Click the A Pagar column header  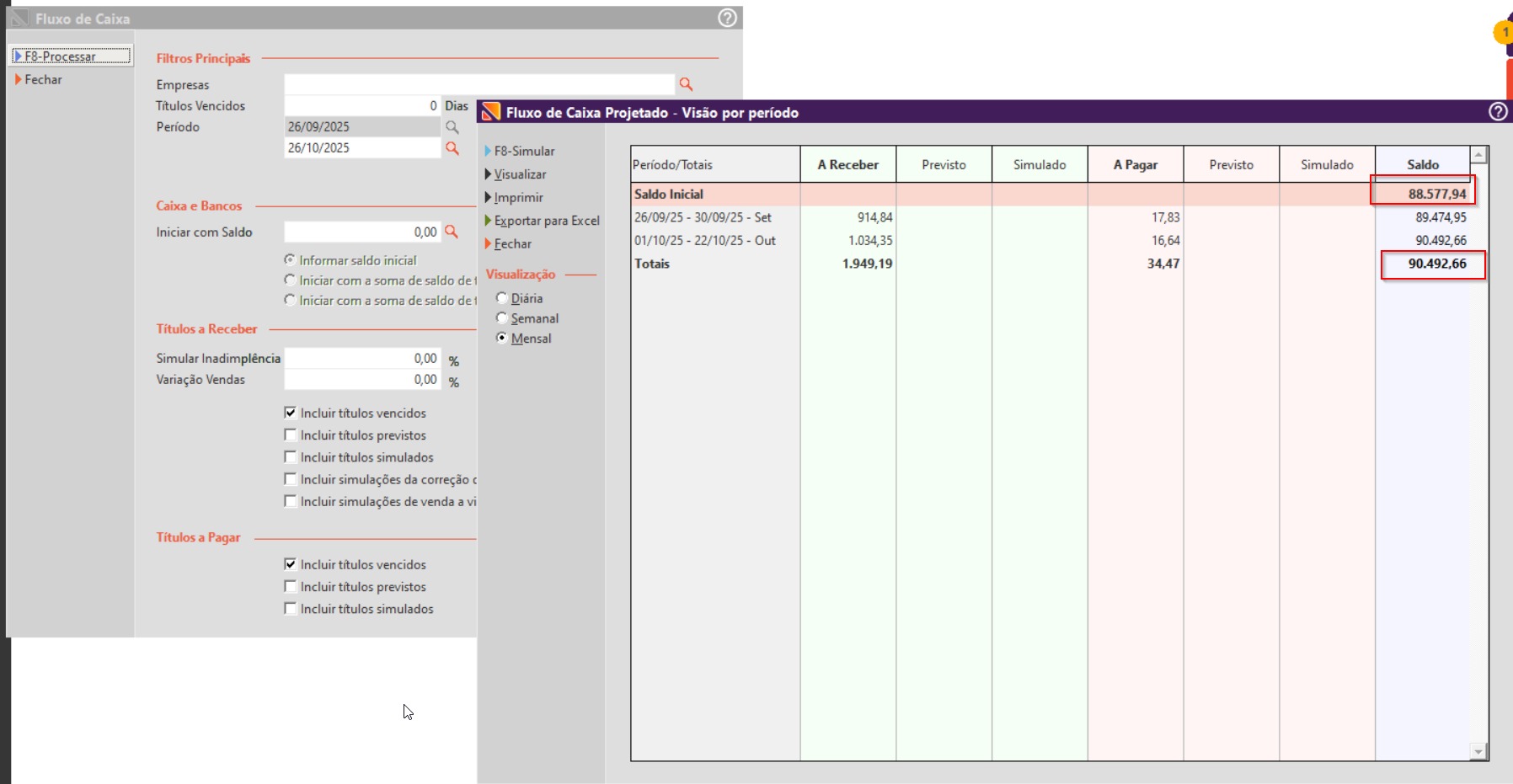pos(1136,165)
